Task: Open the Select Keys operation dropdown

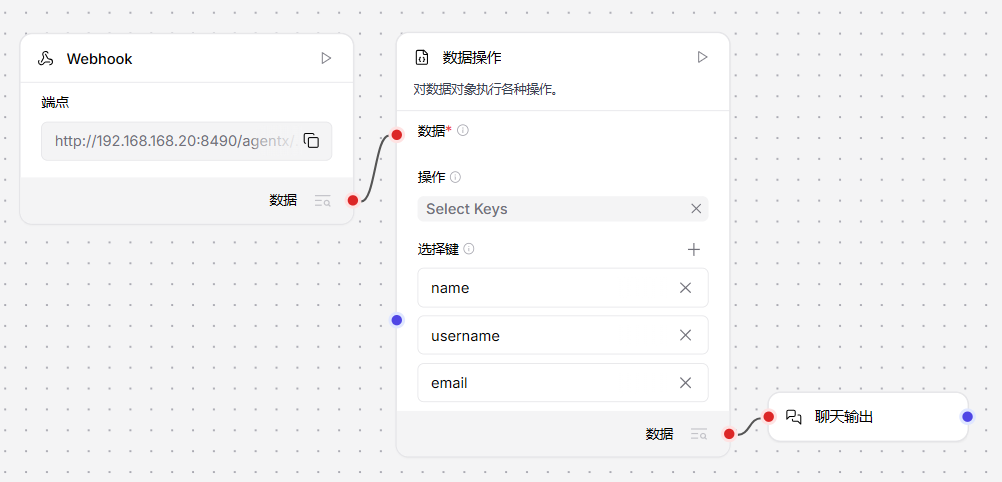Action: (550, 209)
